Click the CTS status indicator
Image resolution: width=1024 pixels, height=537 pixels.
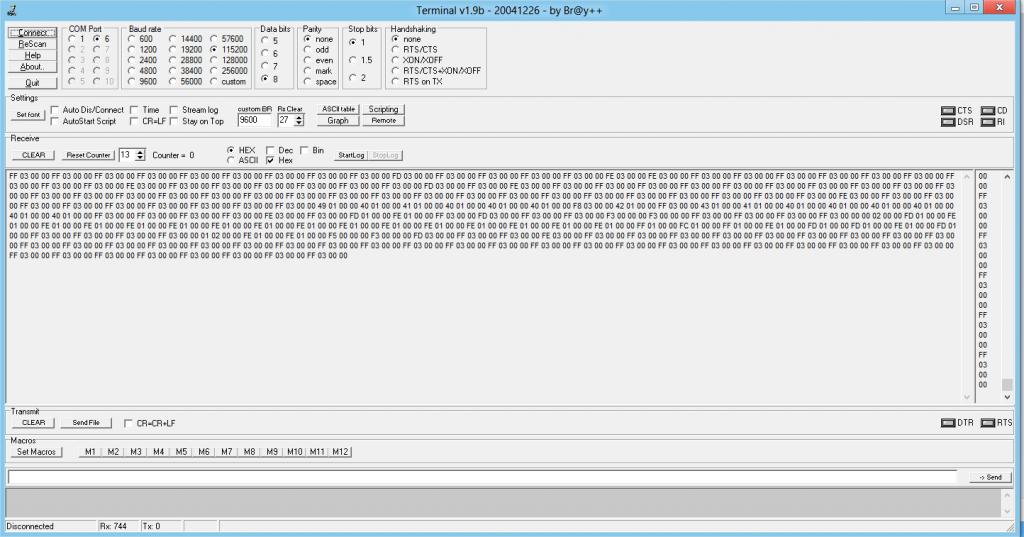(x=948, y=110)
